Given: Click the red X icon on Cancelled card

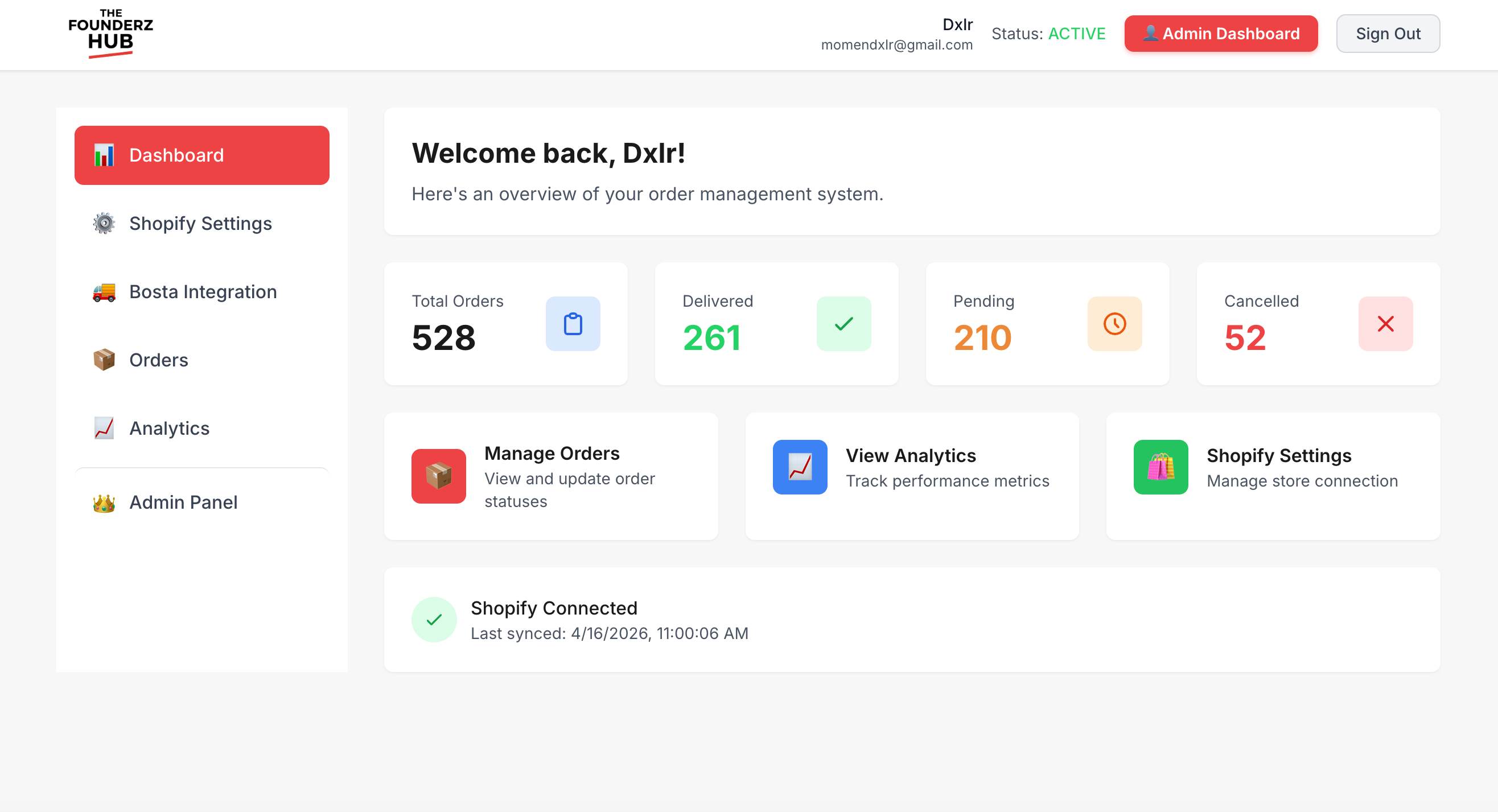Looking at the screenshot, I should 1386,324.
